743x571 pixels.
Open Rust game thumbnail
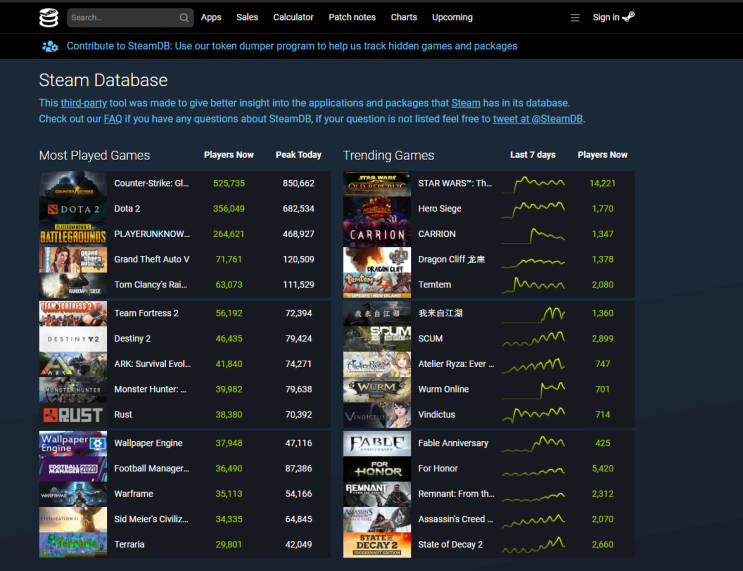(x=73, y=415)
